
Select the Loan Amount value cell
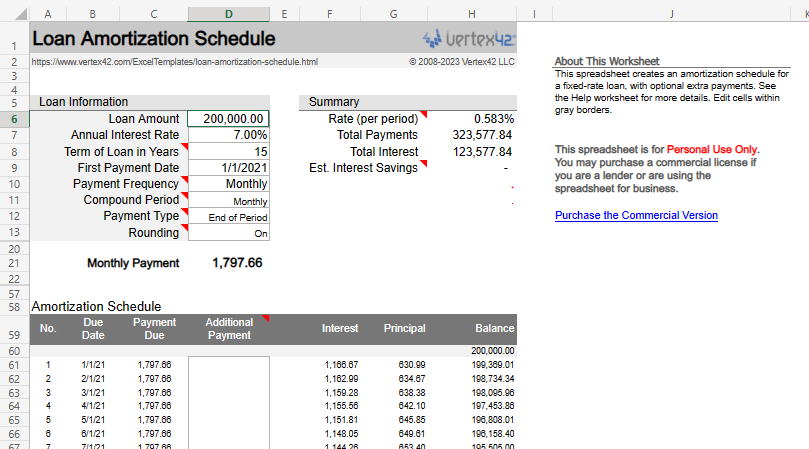(x=228, y=119)
